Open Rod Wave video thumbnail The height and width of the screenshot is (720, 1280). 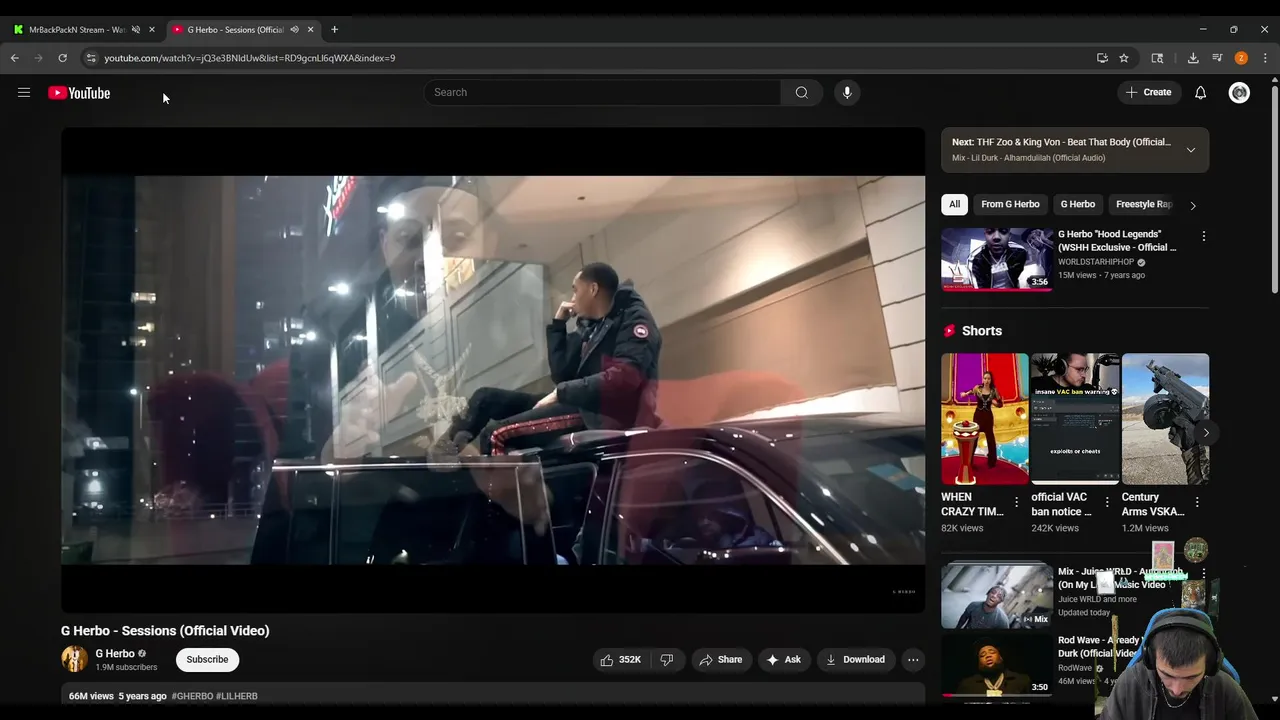tap(997, 664)
